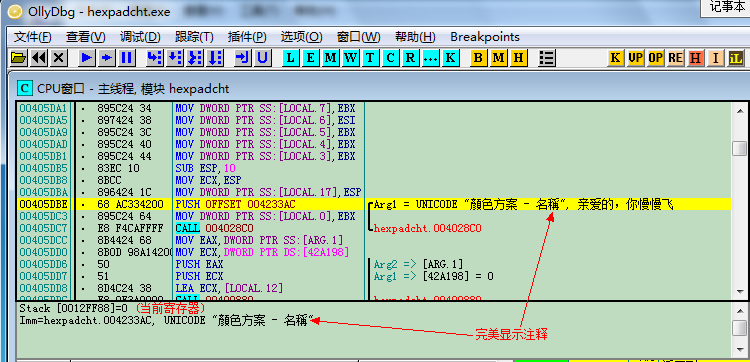Click the SUB ESP,10 instruction
Screen dimensions: 750x362
pos(206,168)
